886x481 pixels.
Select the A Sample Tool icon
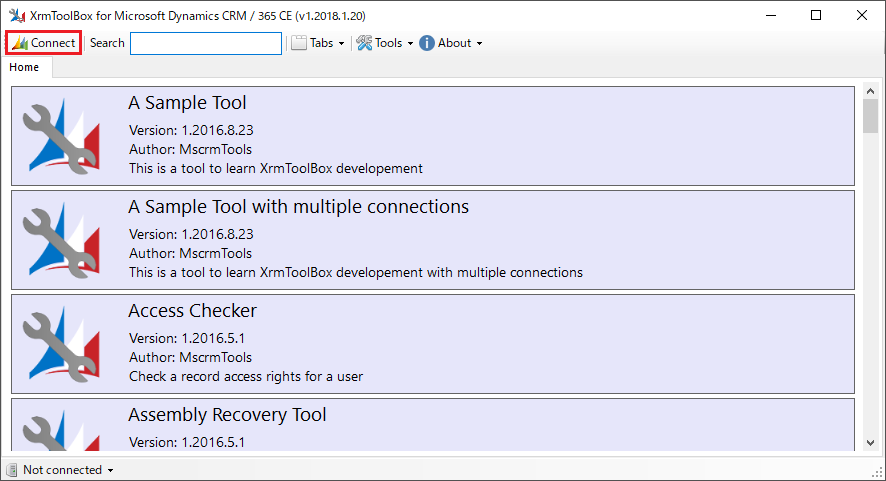(61, 136)
